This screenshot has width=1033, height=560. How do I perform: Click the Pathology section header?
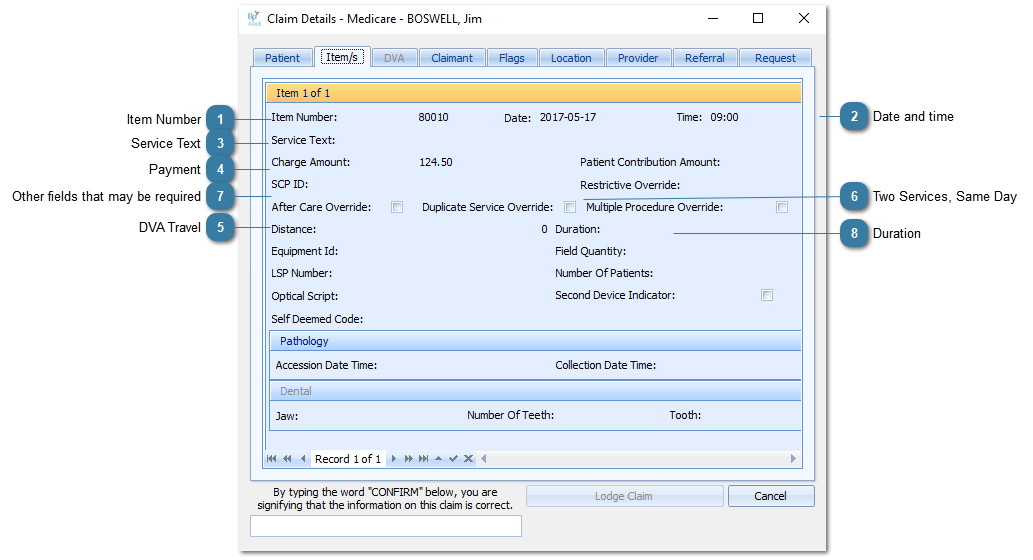tap(535, 341)
